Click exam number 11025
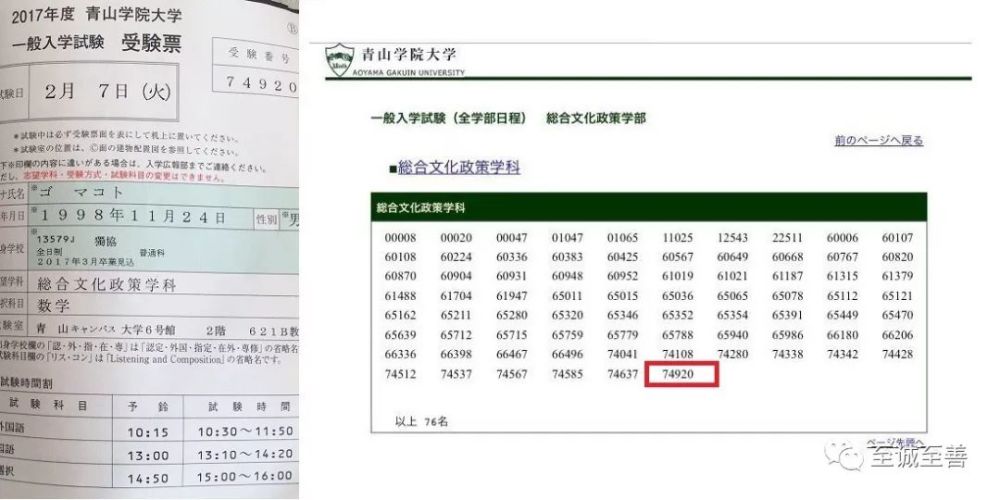The width and height of the screenshot is (1000, 500). tap(677, 238)
